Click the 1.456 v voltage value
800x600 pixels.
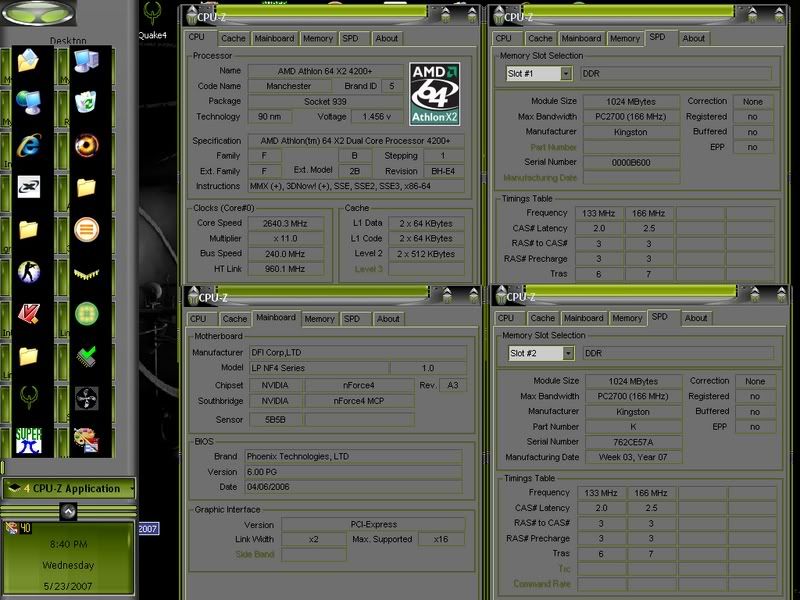(x=377, y=117)
